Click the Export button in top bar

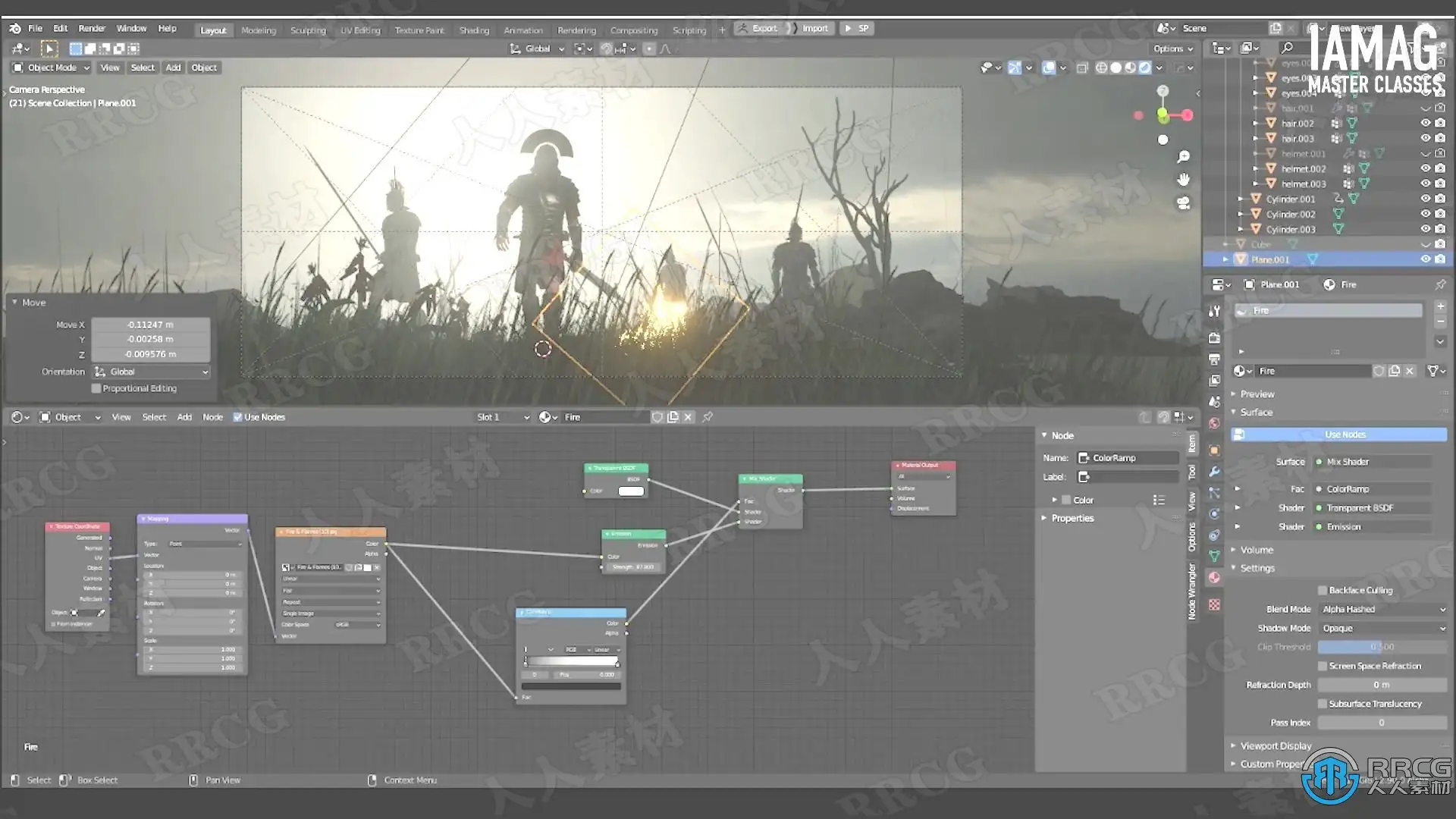757,28
